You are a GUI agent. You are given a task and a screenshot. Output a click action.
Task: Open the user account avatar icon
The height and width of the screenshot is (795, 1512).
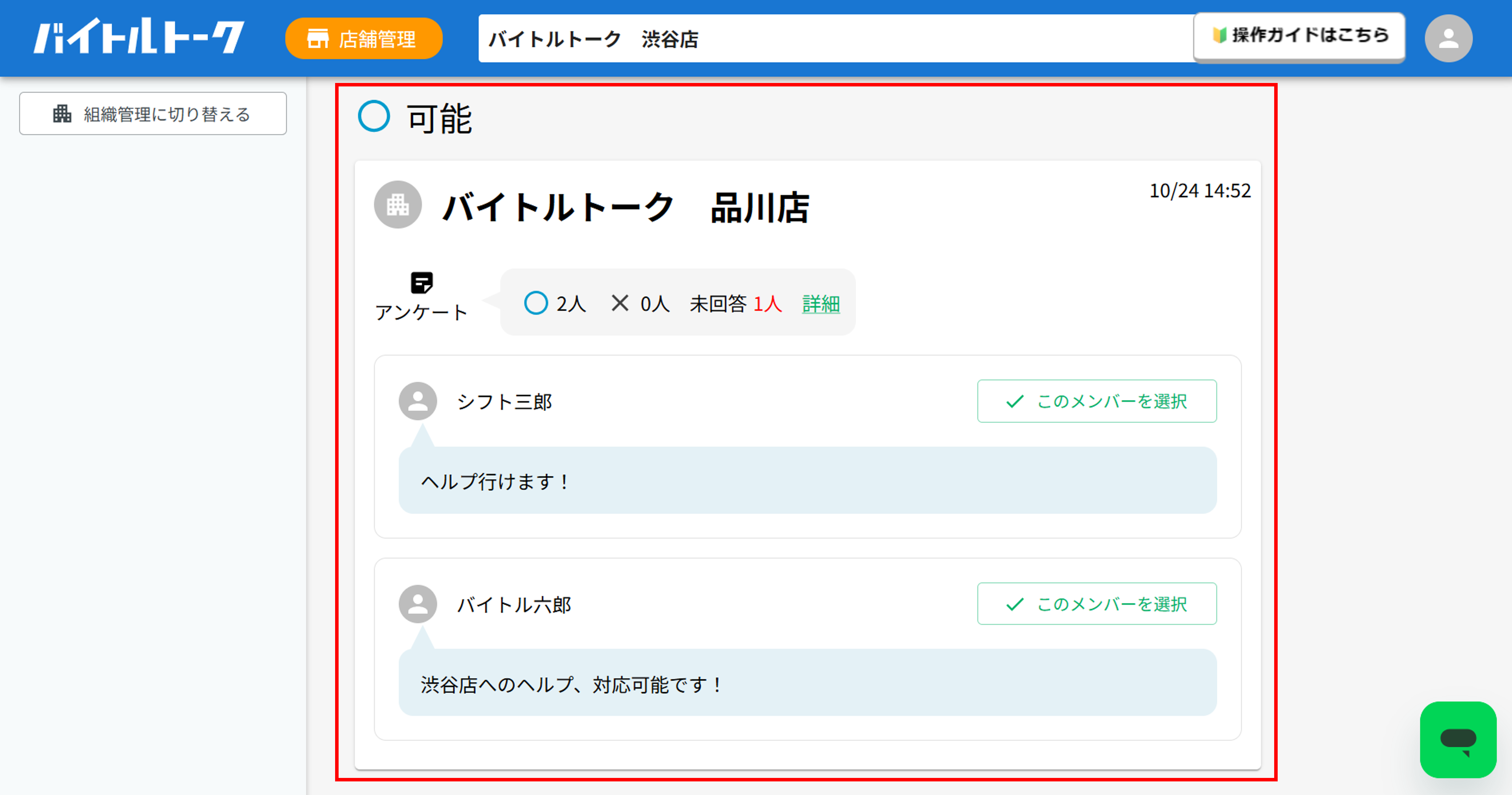pyautogui.click(x=1448, y=39)
